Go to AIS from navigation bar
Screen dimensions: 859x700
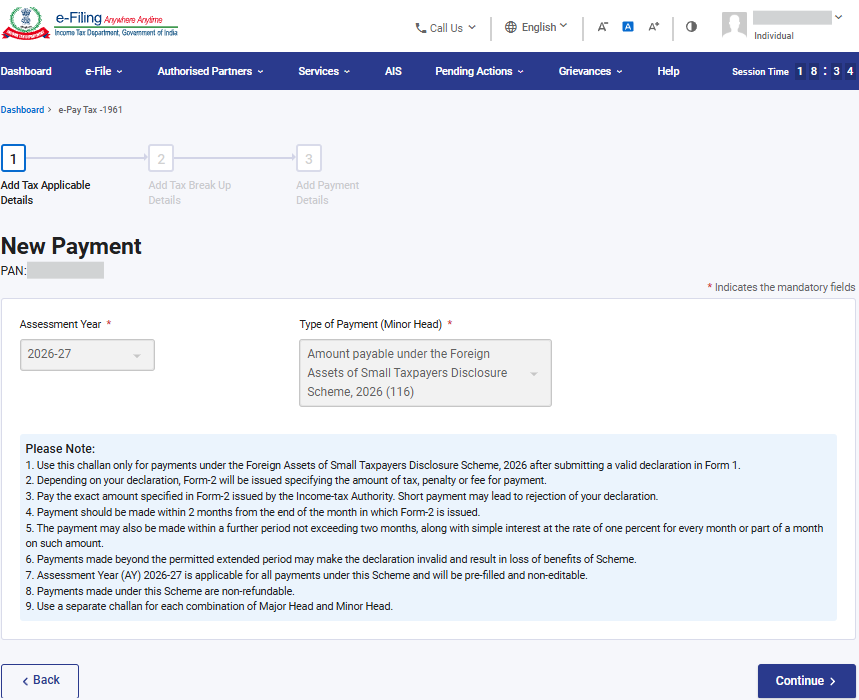click(393, 71)
